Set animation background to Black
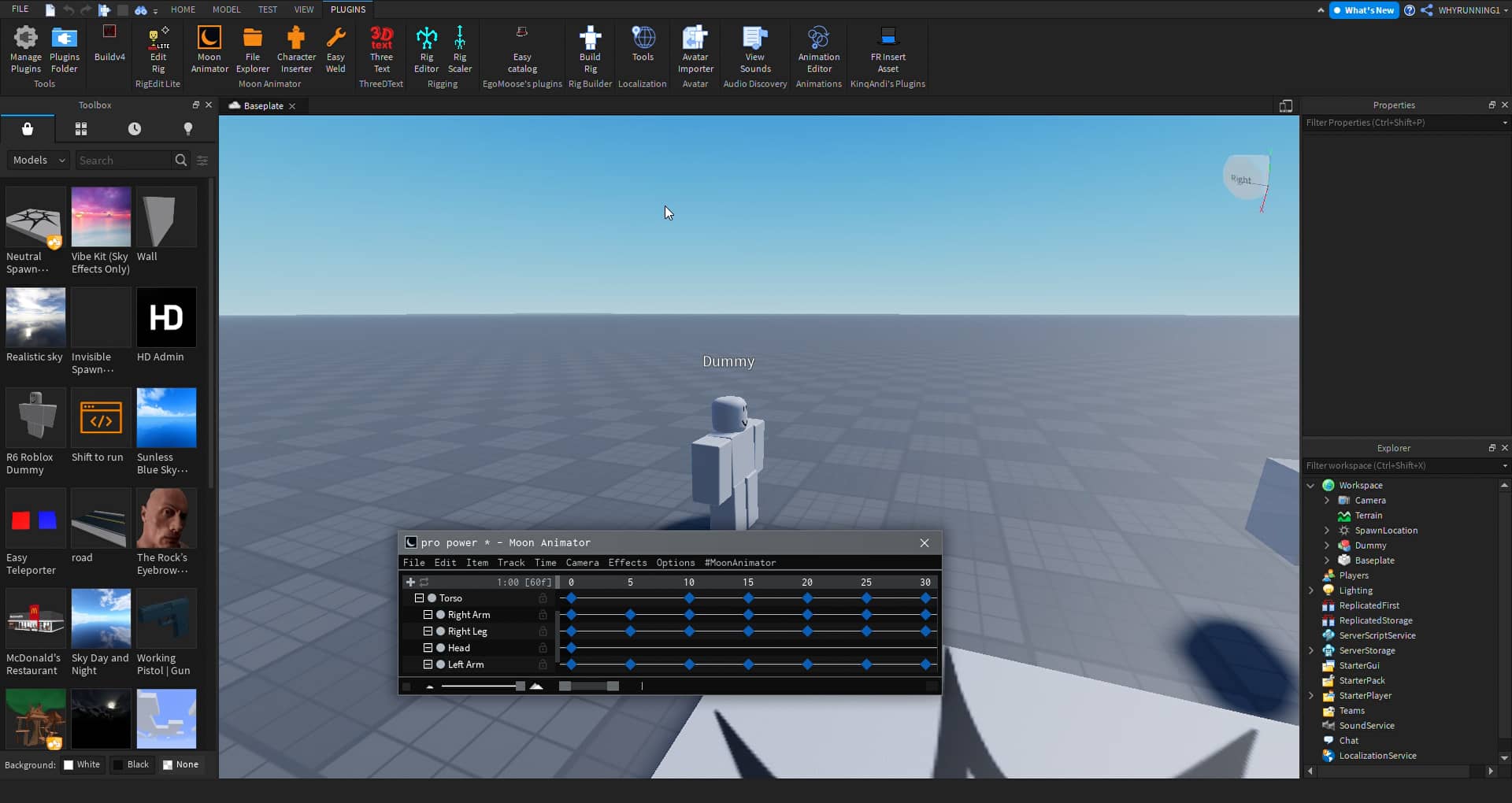This screenshot has height=803, width=1512. click(132, 764)
